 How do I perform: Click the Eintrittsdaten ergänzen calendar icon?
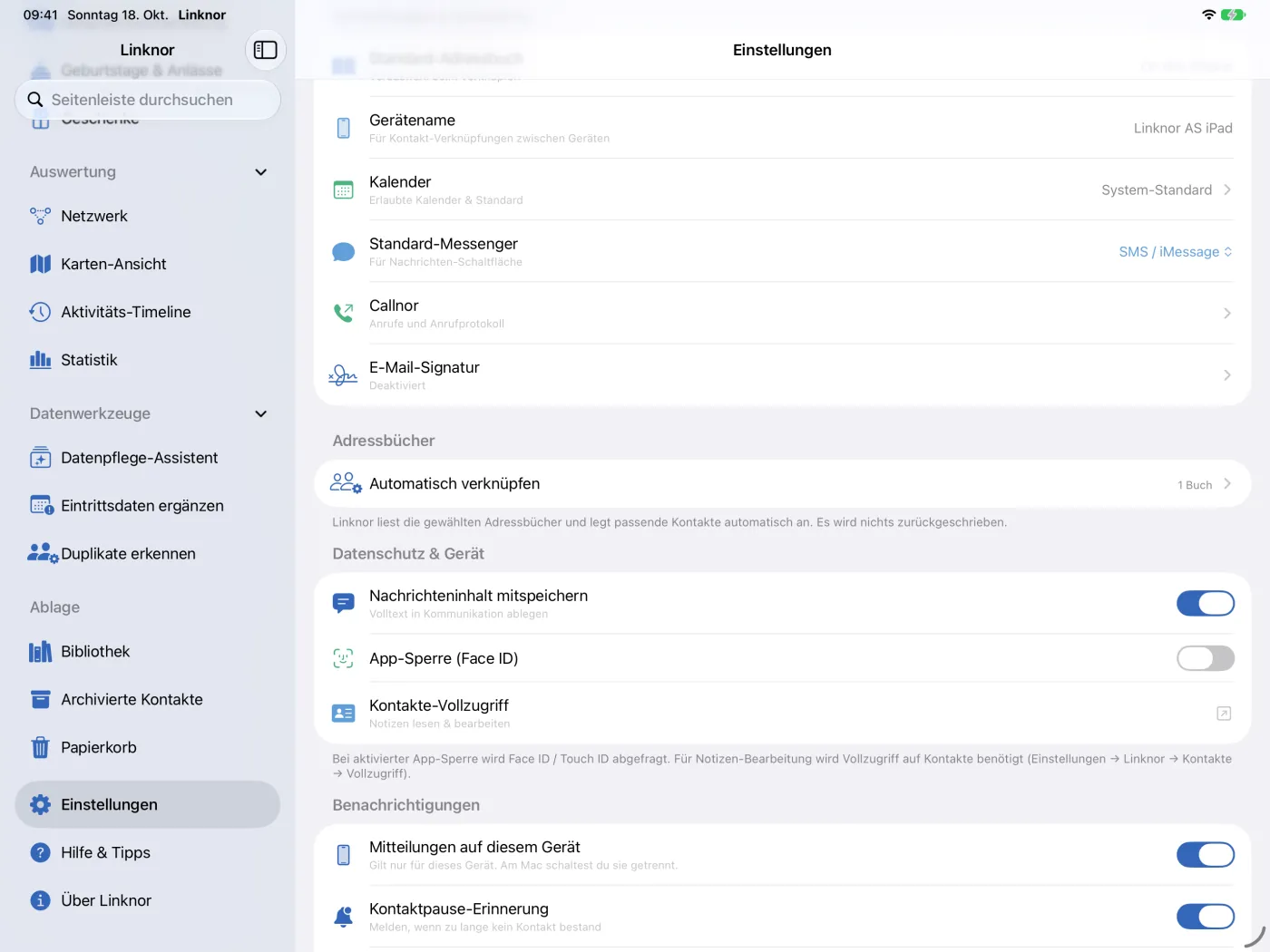tap(42, 506)
